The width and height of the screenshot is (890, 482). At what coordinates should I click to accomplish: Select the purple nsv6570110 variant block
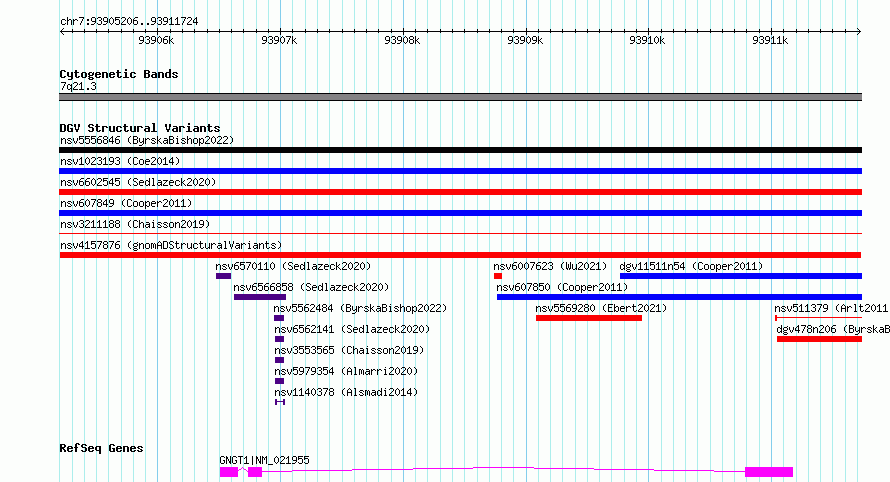pyautogui.click(x=224, y=276)
